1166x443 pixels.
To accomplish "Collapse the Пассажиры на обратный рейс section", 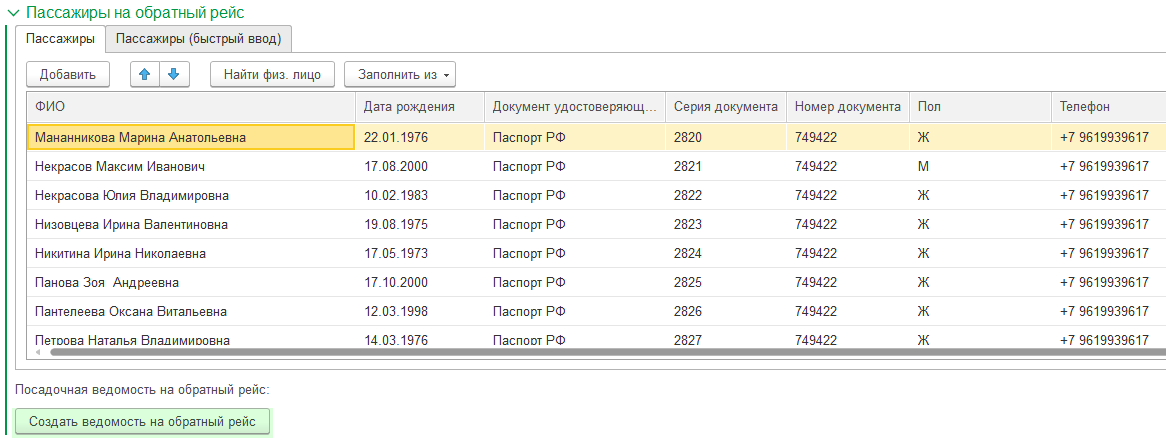I will (12, 14).
